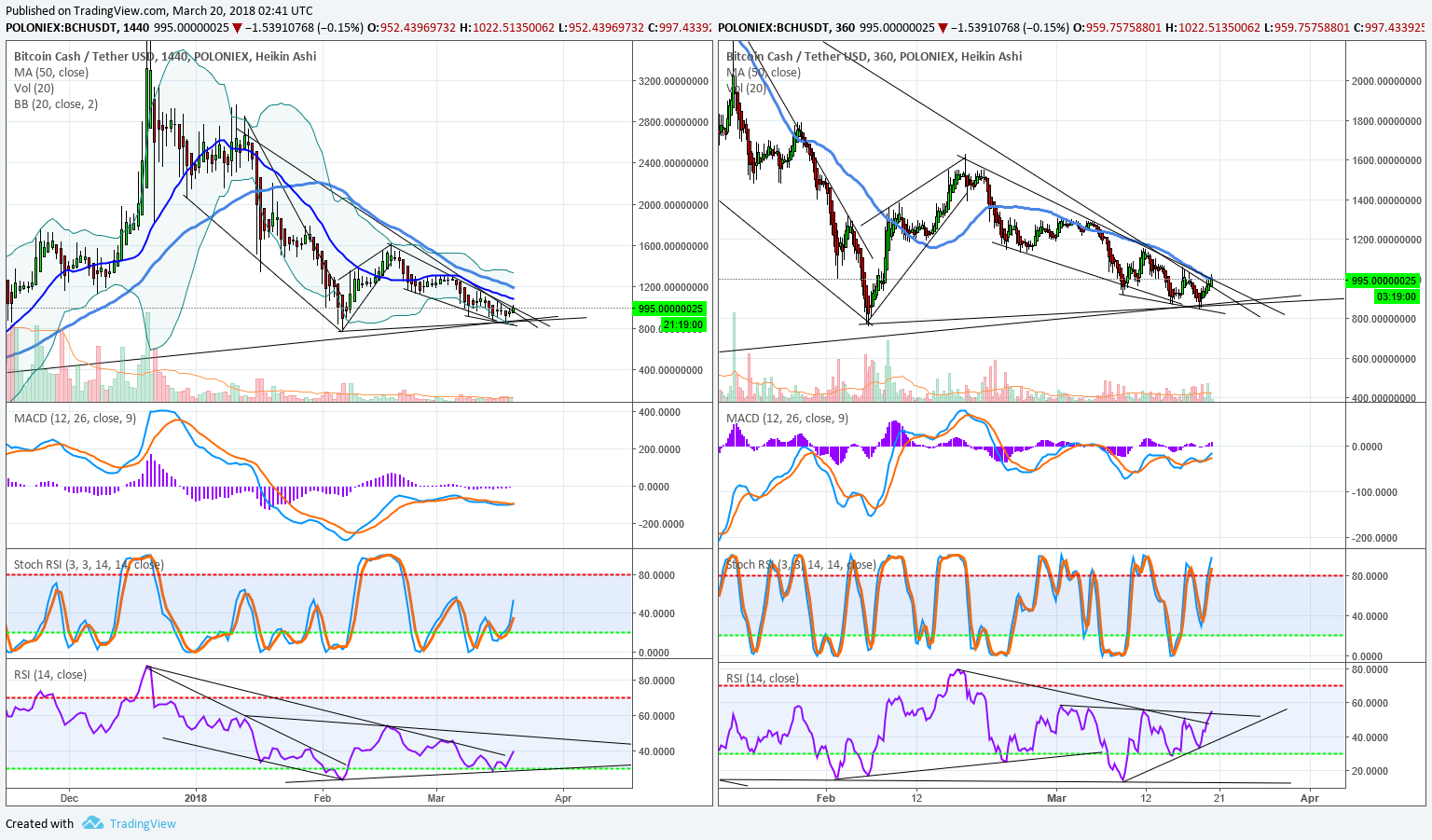The height and width of the screenshot is (840, 1432).
Task: Click right chart title 'Bitcoin Cash / Tether USD, 360'
Action: pyautogui.click(x=811, y=56)
